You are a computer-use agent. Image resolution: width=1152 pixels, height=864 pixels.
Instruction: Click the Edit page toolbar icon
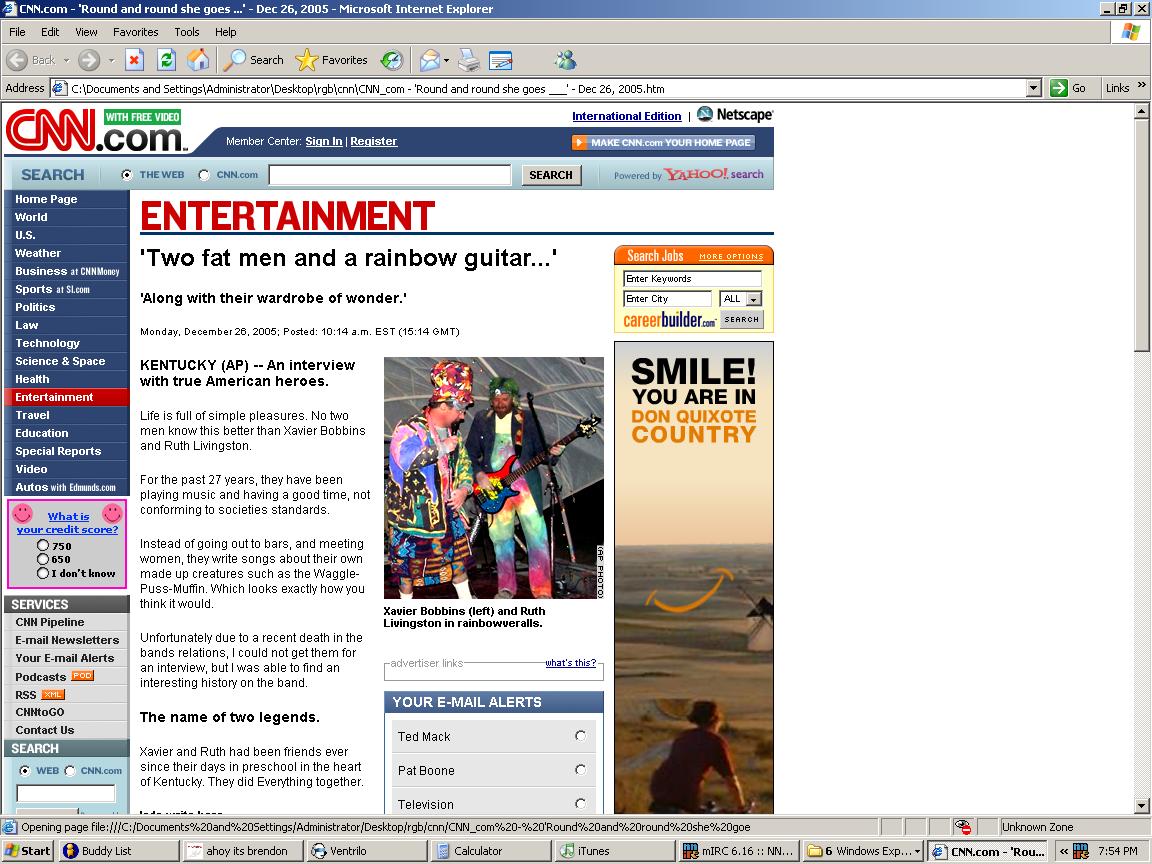click(x=500, y=60)
